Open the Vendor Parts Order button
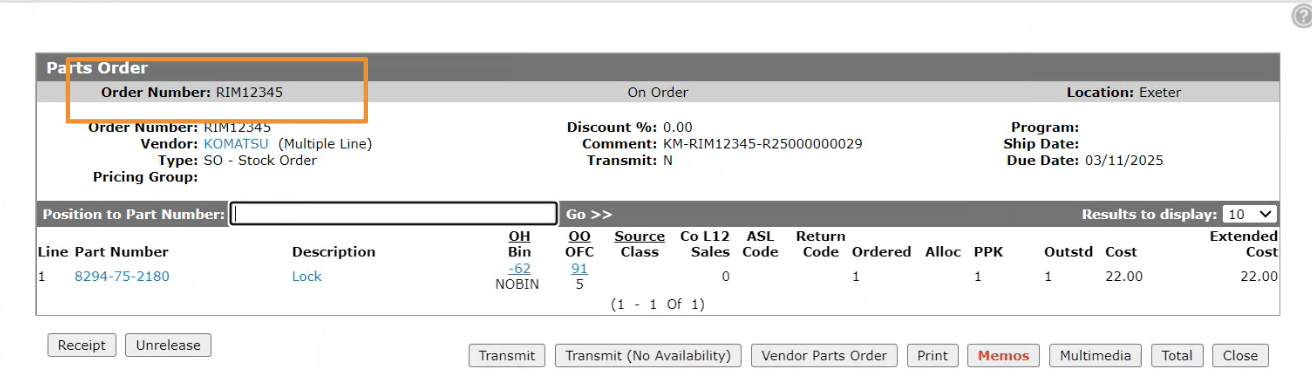Image resolution: width=1312 pixels, height=392 pixels. click(824, 355)
